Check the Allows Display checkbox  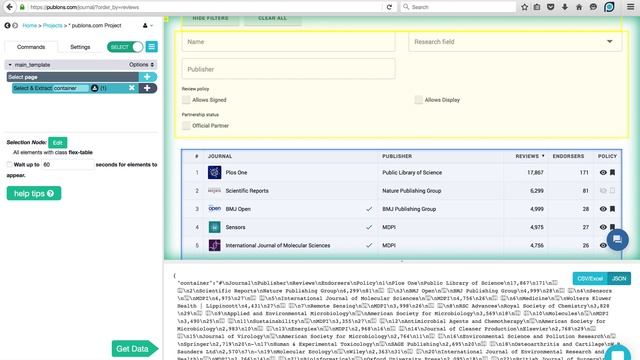pos(418,100)
